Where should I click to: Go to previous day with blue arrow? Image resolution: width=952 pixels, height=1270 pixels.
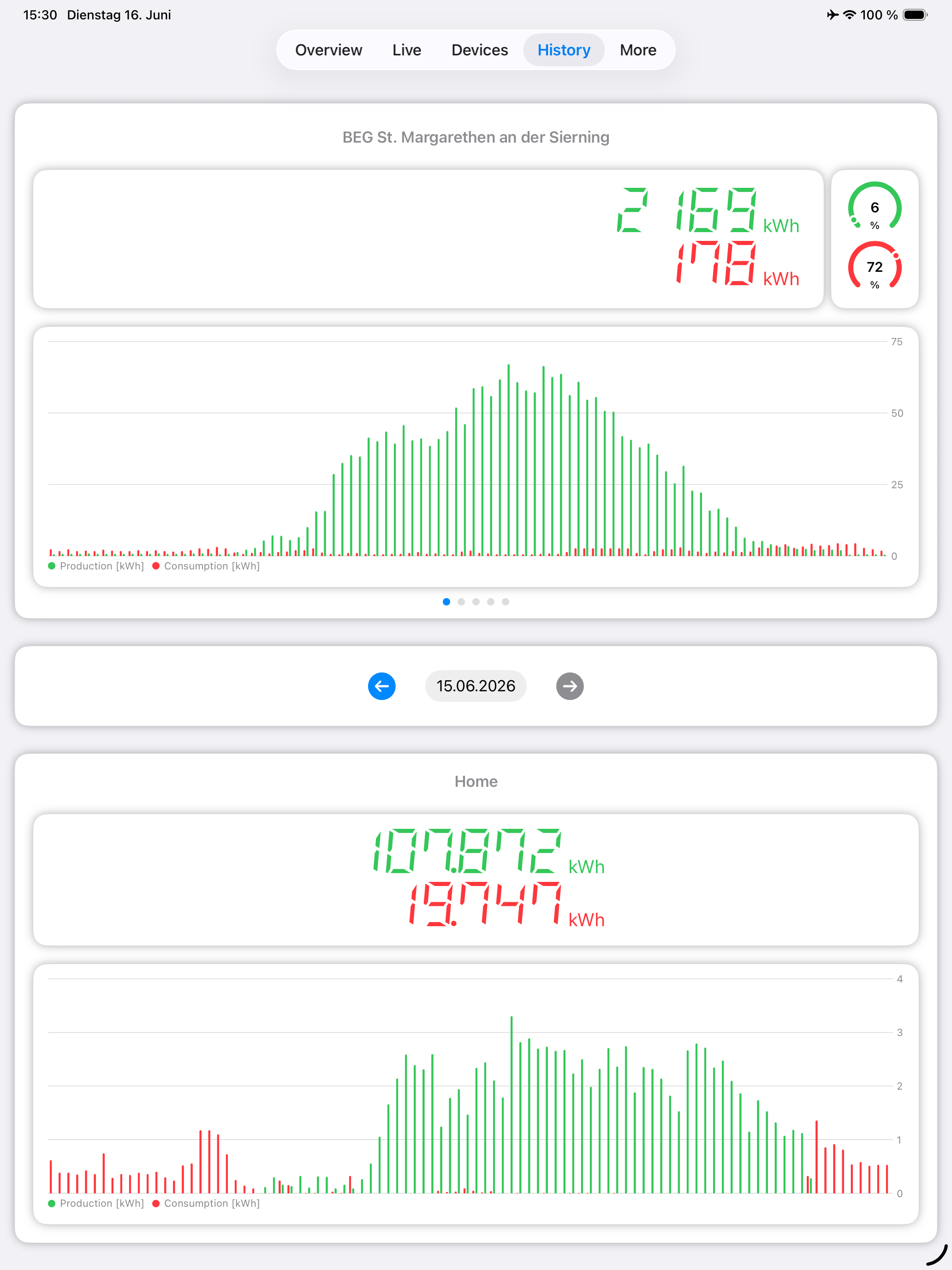(x=381, y=686)
